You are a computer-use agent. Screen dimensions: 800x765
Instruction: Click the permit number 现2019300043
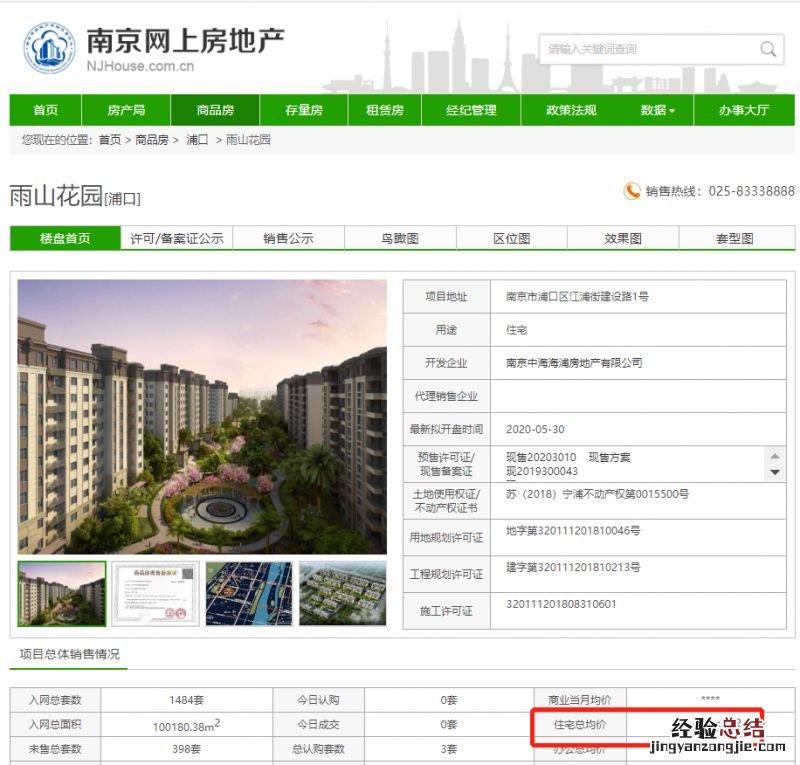[542, 472]
